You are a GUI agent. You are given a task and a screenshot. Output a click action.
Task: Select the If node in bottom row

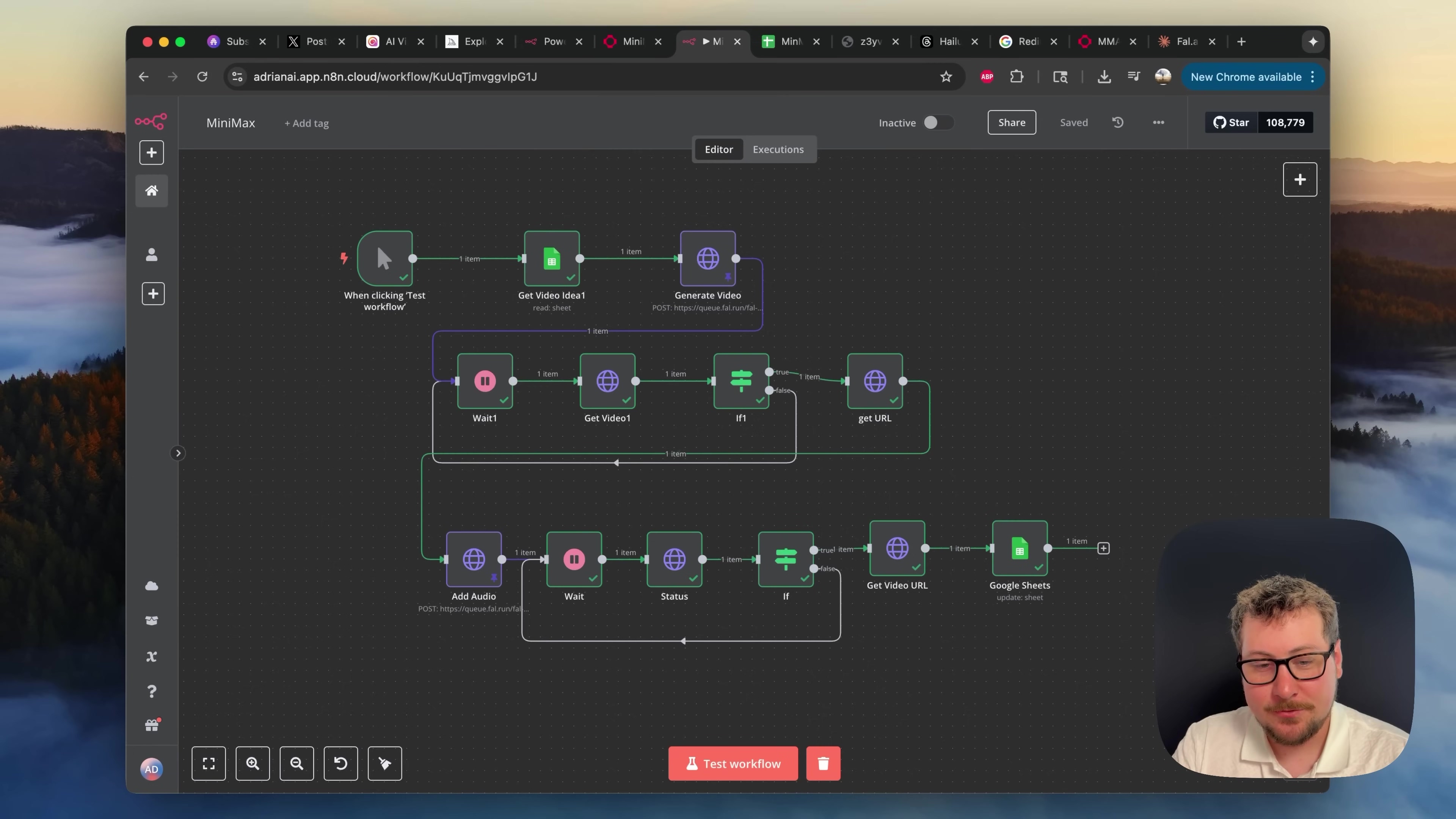[786, 560]
